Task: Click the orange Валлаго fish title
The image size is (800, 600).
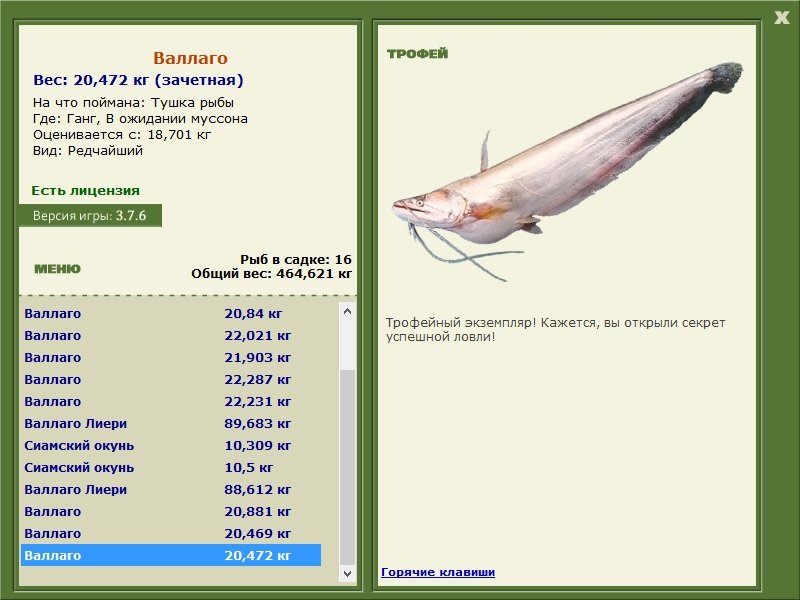Action: (190, 58)
